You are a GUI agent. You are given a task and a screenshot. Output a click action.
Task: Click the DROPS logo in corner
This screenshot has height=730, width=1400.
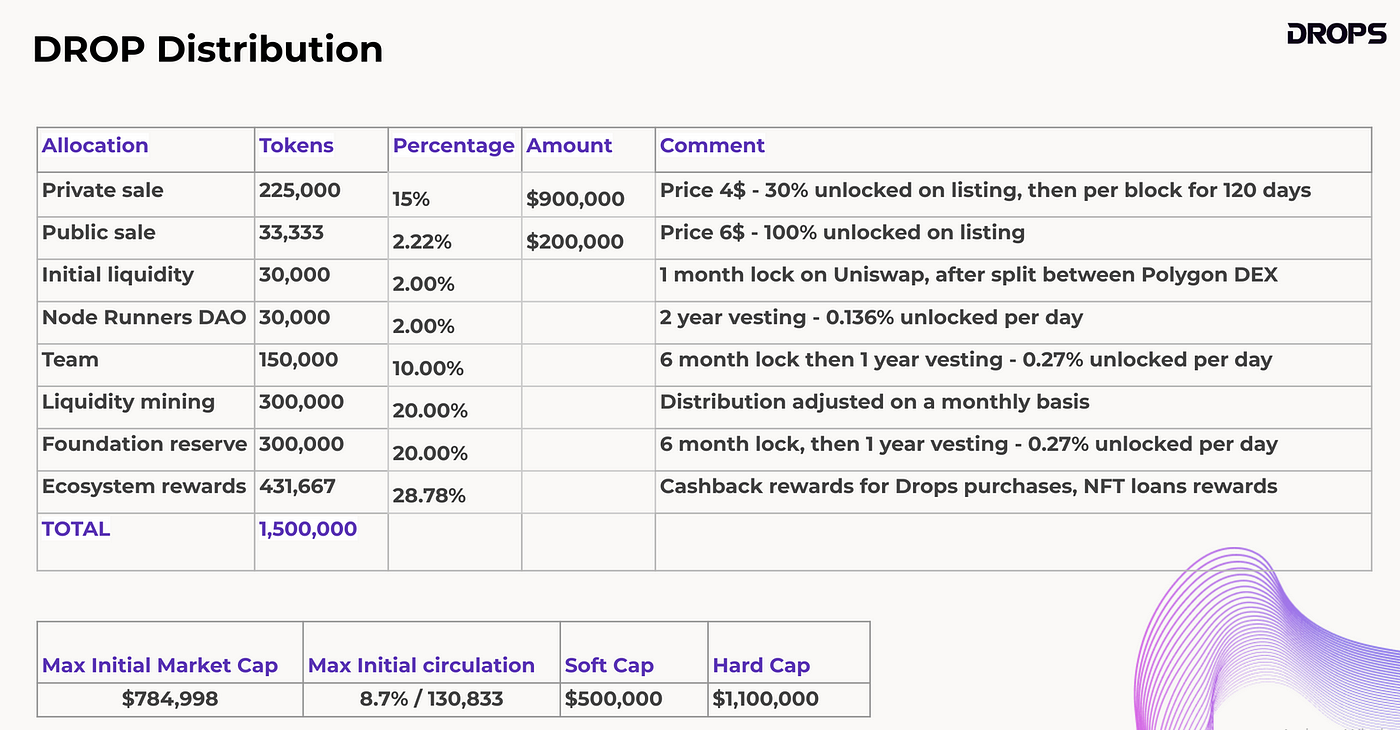(x=1336, y=35)
